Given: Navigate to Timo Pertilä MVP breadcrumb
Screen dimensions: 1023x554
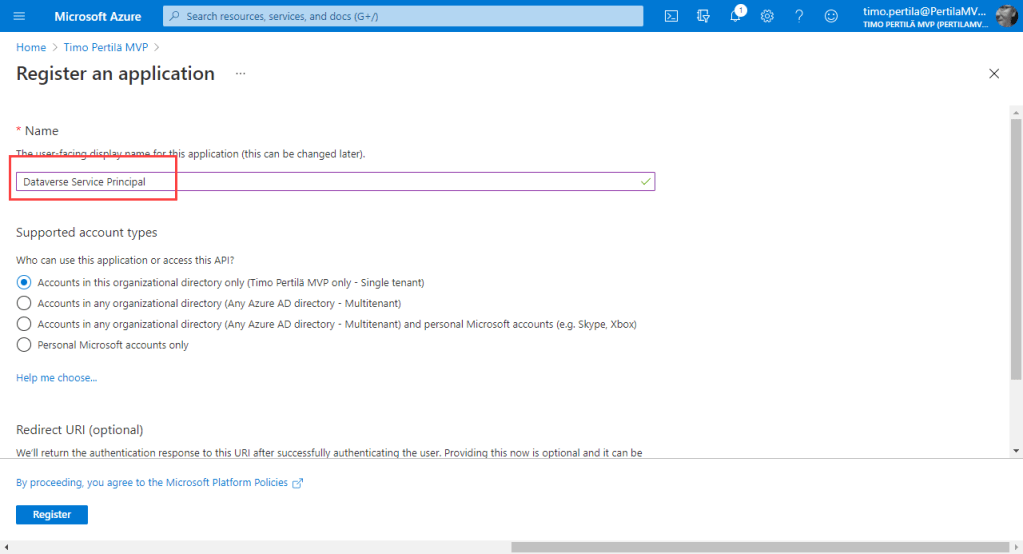Looking at the screenshot, I should (106, 47).
